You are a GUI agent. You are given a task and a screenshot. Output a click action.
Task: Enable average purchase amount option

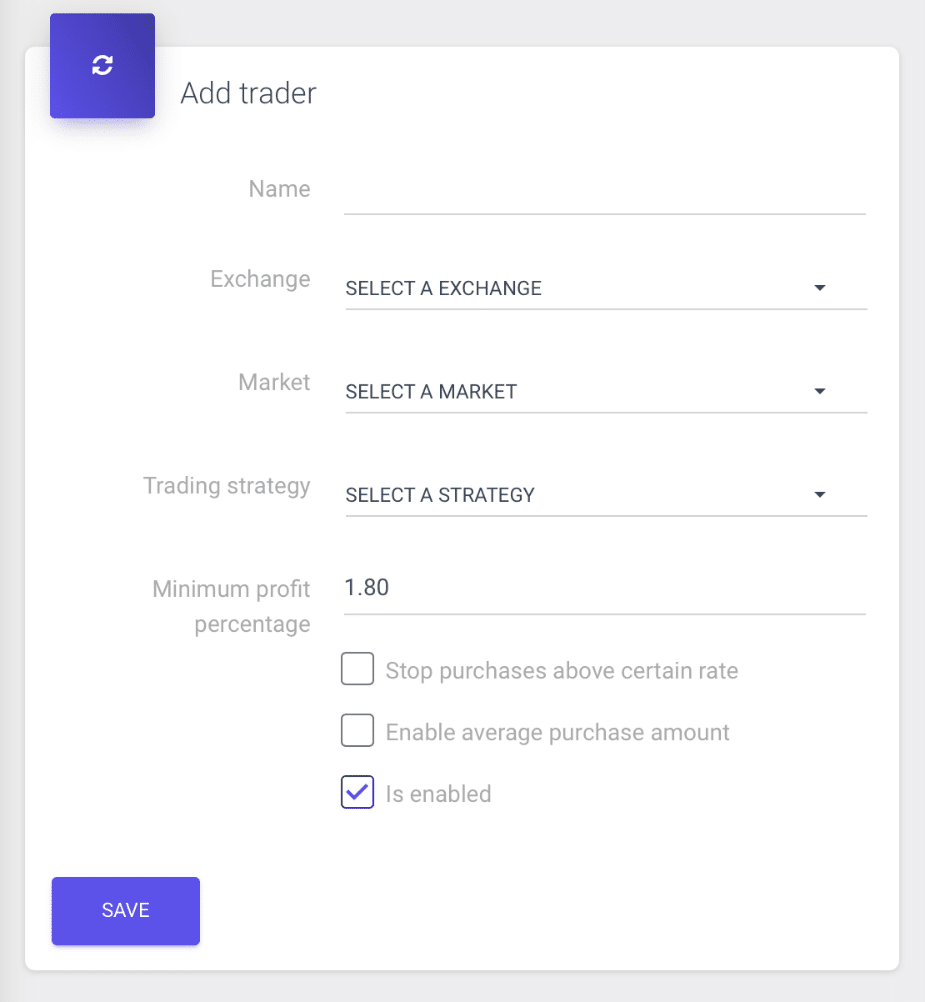coord(357,730)
